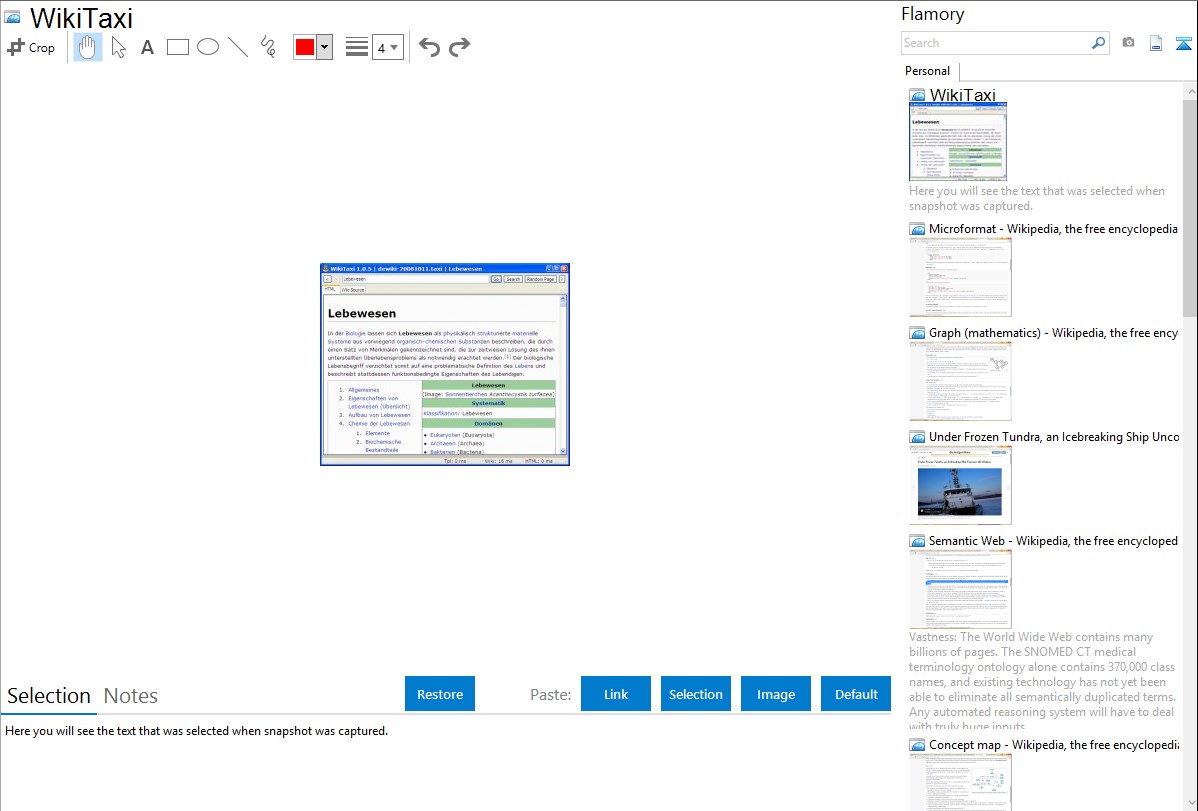Screen dimensions: 1198x811
Task: Open the Notes tab
Action: pos(131,696)
